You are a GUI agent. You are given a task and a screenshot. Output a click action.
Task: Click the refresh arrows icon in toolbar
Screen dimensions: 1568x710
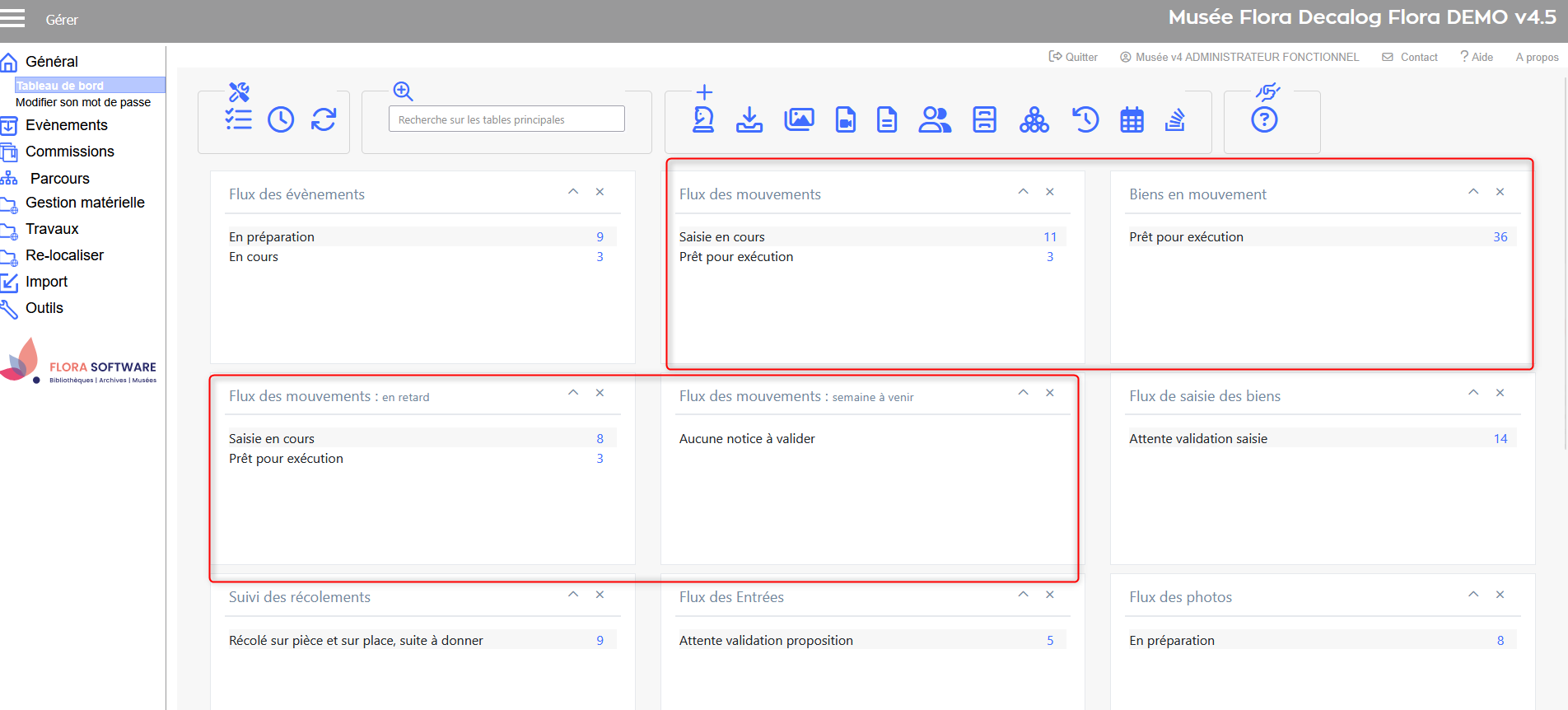click(324, 120)
